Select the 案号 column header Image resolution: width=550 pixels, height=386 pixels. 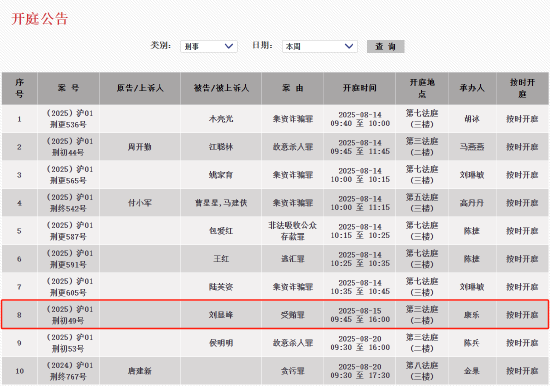[68, 88]
